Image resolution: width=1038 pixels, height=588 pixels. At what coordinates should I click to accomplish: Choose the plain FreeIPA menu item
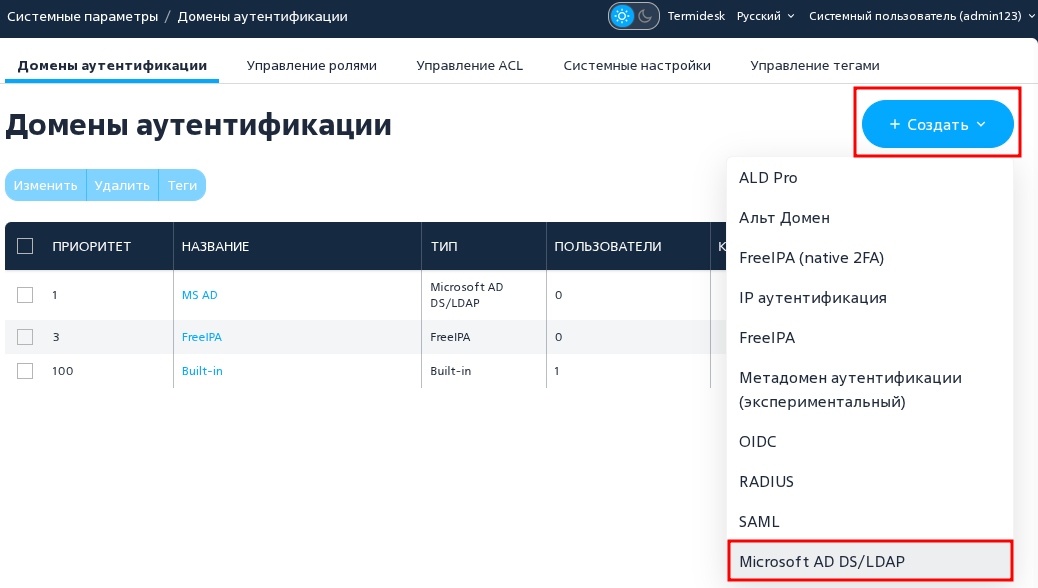pos(870,338)
